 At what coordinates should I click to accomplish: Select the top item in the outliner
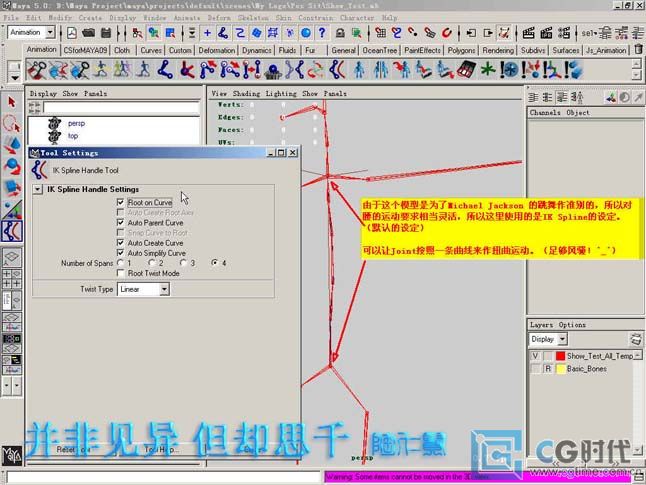(73, 136)
